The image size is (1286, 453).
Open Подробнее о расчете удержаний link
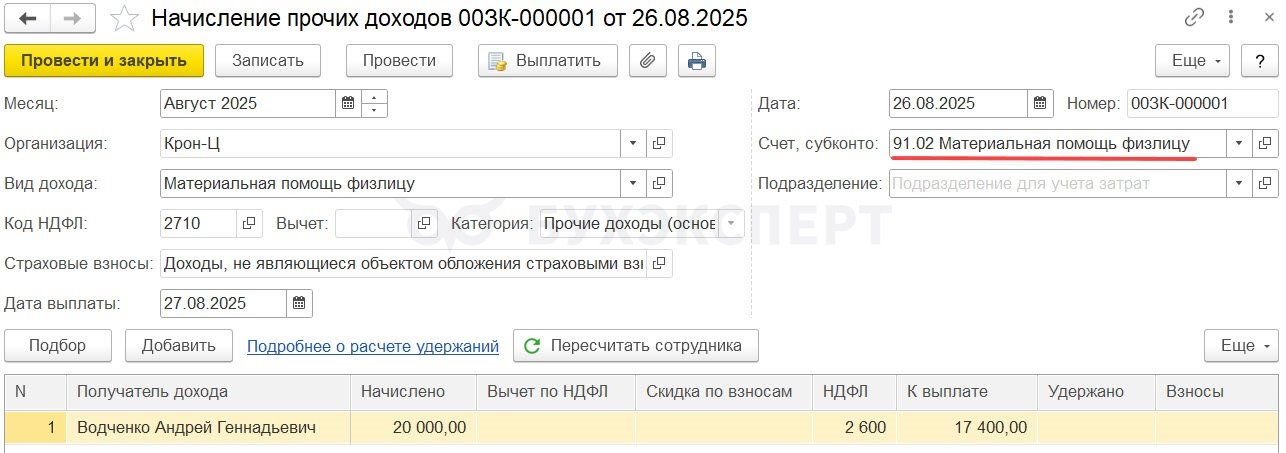[373, 346]
